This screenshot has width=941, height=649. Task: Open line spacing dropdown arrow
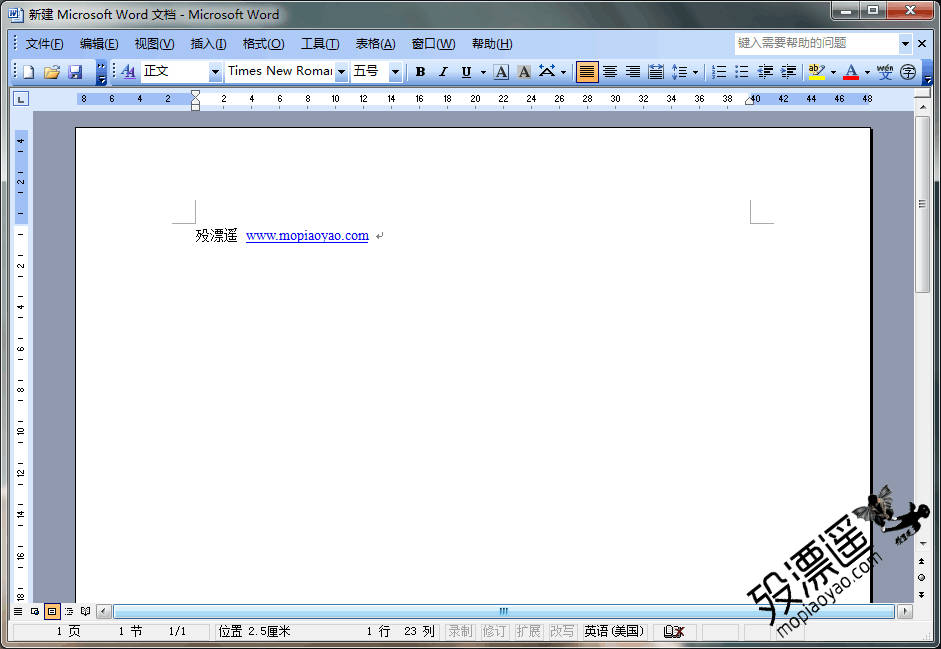(696, 72)
